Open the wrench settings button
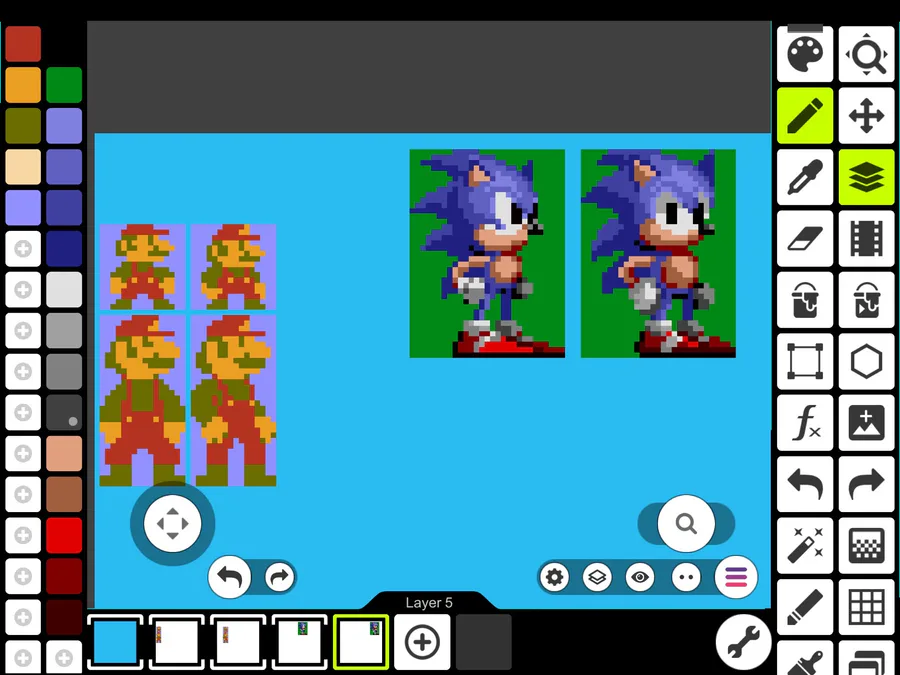The width and height of the screenshot is (900, 675). click(743, 642)
